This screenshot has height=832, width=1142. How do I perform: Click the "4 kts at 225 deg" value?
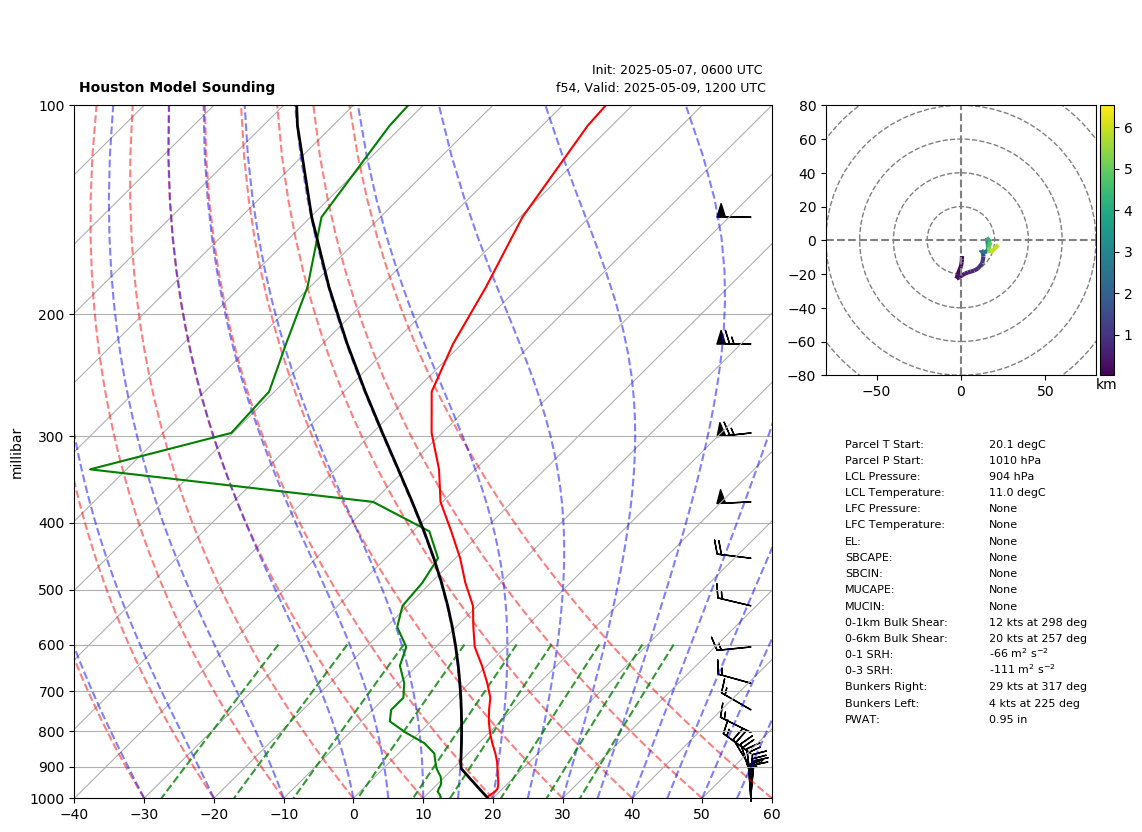point(1034,703)
